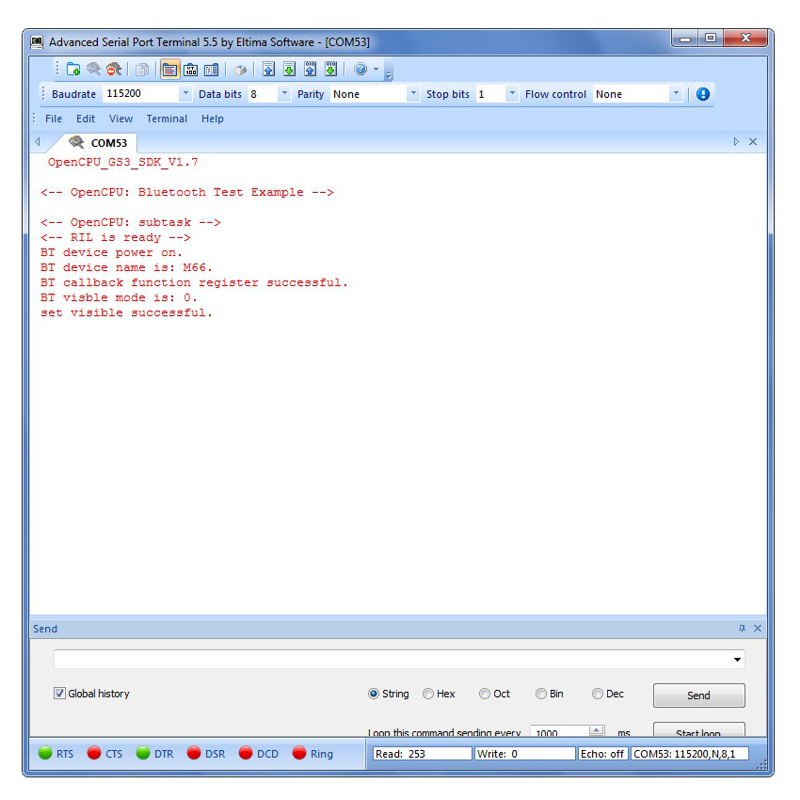The width and height of the screenshot is (800, 800).
Task: Click the tab scroll right arrow
Action: pos(736,141)
